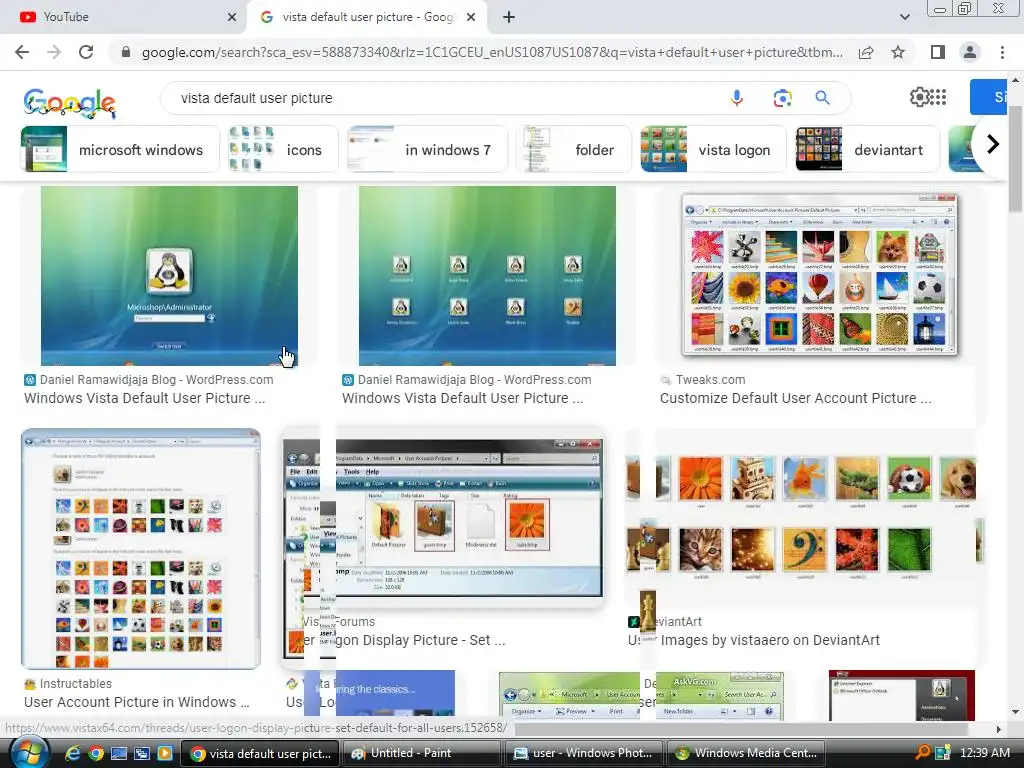Click the magnifier search icon
This screenshot has width=1024, height=768.
[822, 98]
